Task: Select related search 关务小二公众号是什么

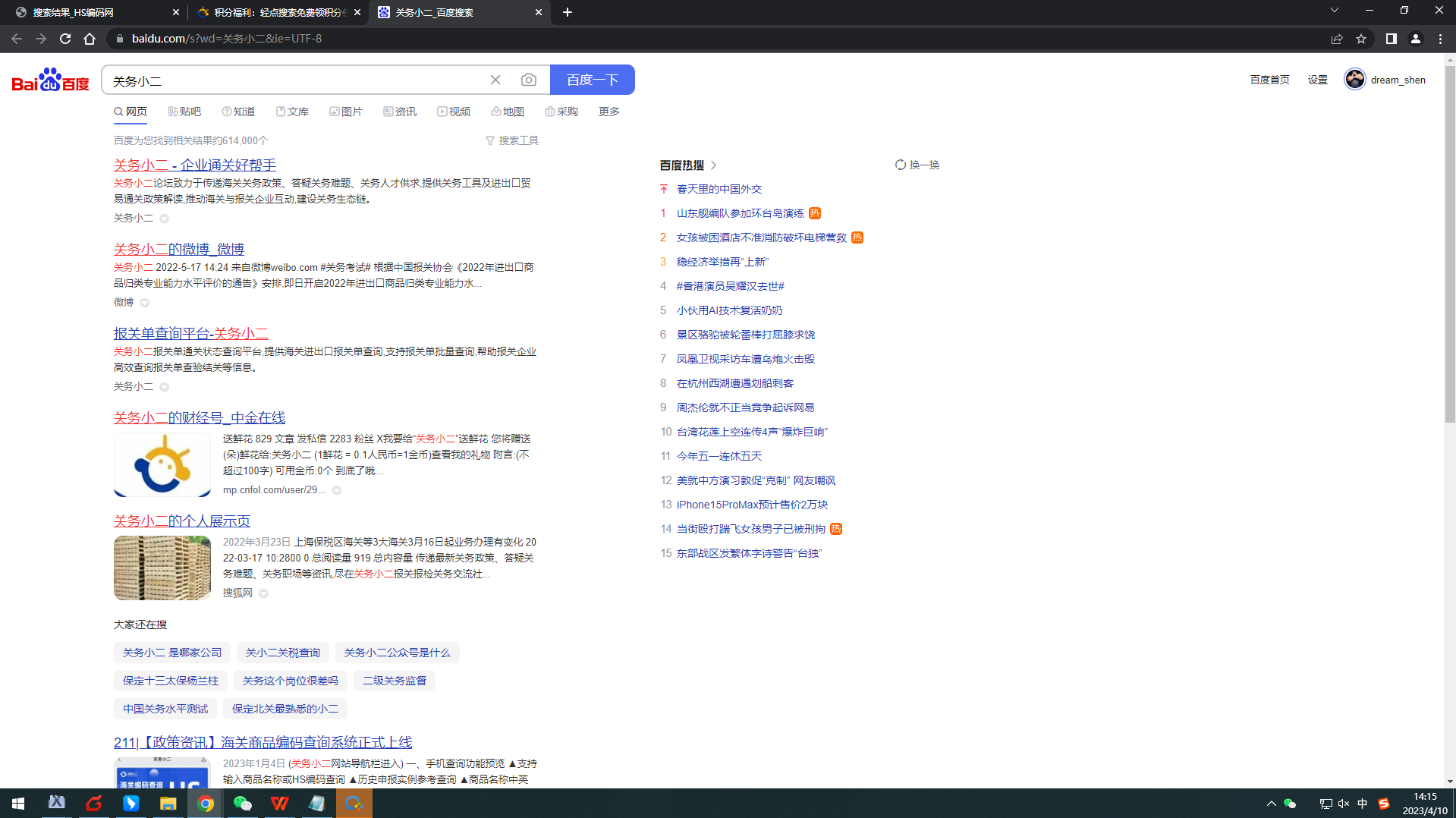Action: (x=398, y=653)
